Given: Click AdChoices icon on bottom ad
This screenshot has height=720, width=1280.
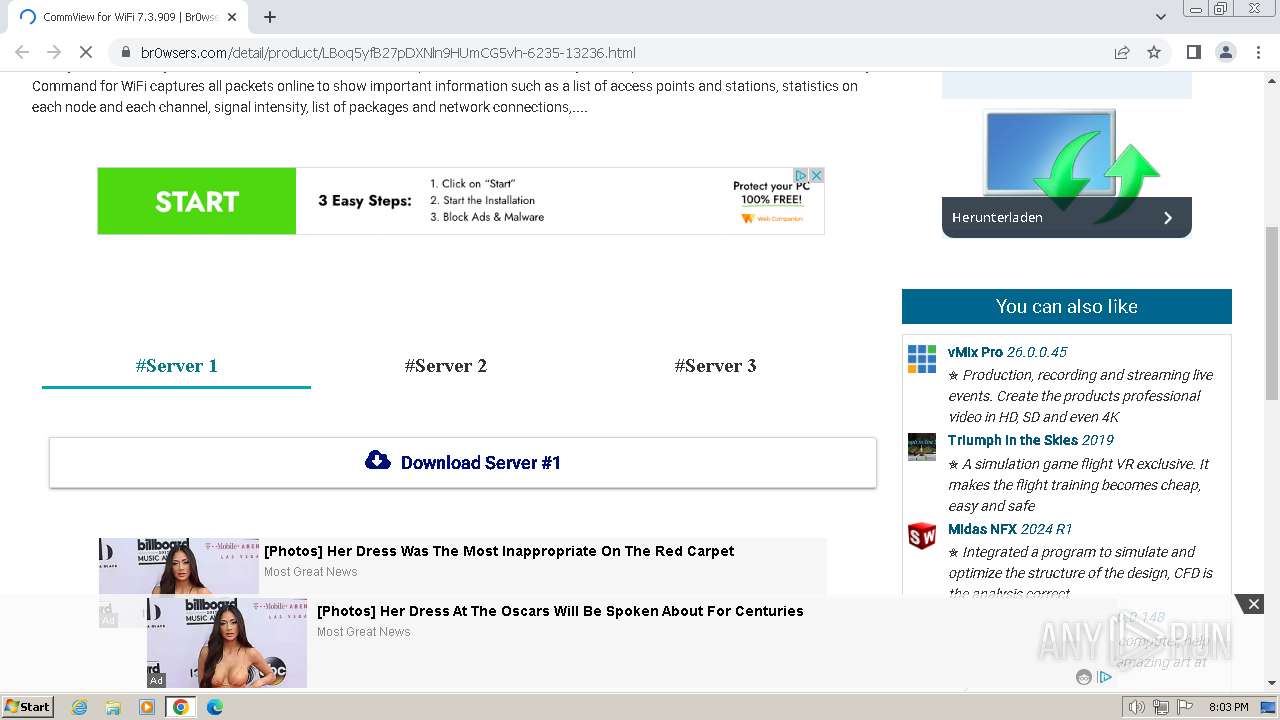Looking at the screenshot, I should tap(1104, 677).
